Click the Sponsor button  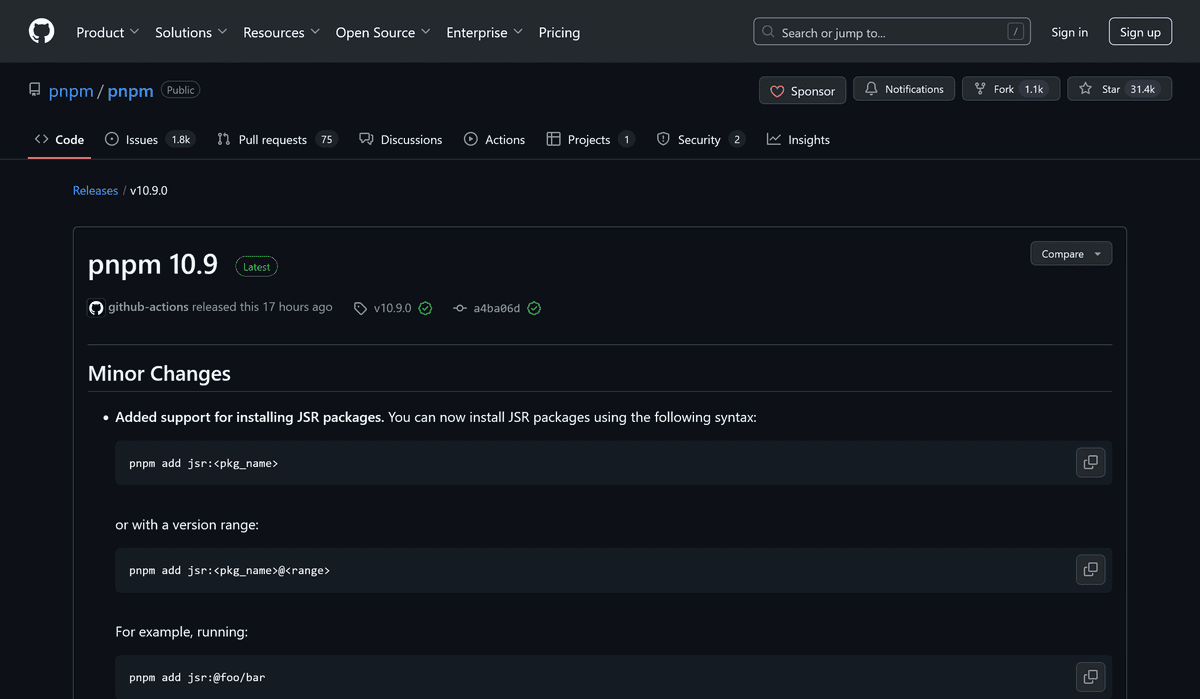[803, 91]
